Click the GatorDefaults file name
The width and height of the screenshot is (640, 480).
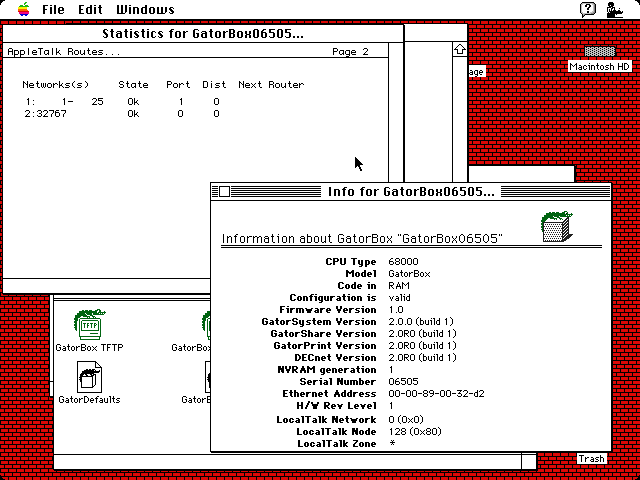(x=89, y=400)
